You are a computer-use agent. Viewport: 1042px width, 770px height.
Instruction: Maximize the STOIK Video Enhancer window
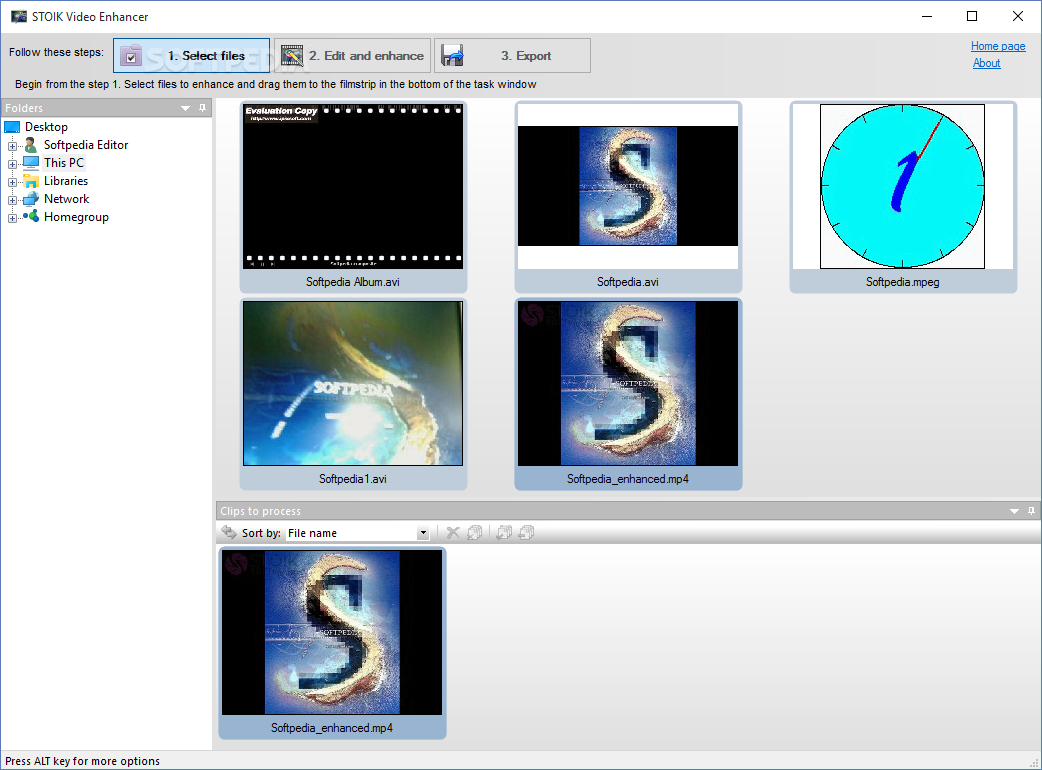[972, 17]
